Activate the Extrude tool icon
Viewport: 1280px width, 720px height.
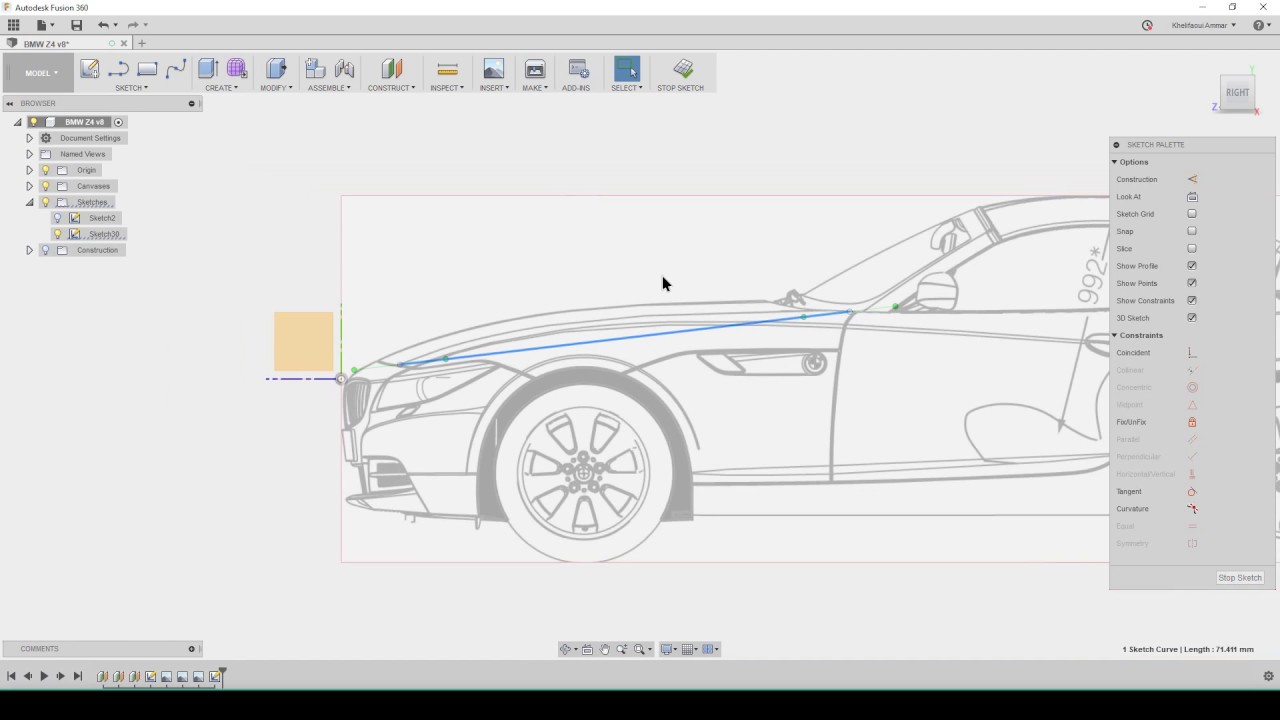coord(208,69)
